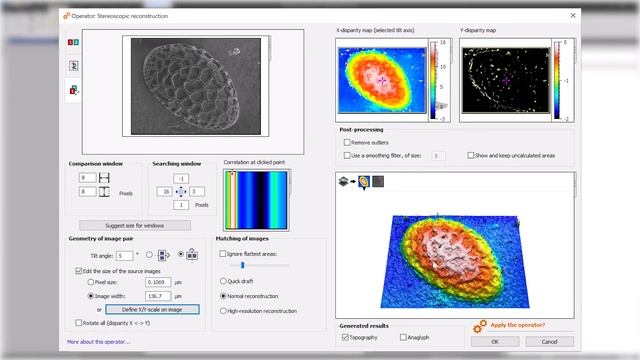
Task: Click the operator icon in the title bar
Action: click(x=66, y=16)
